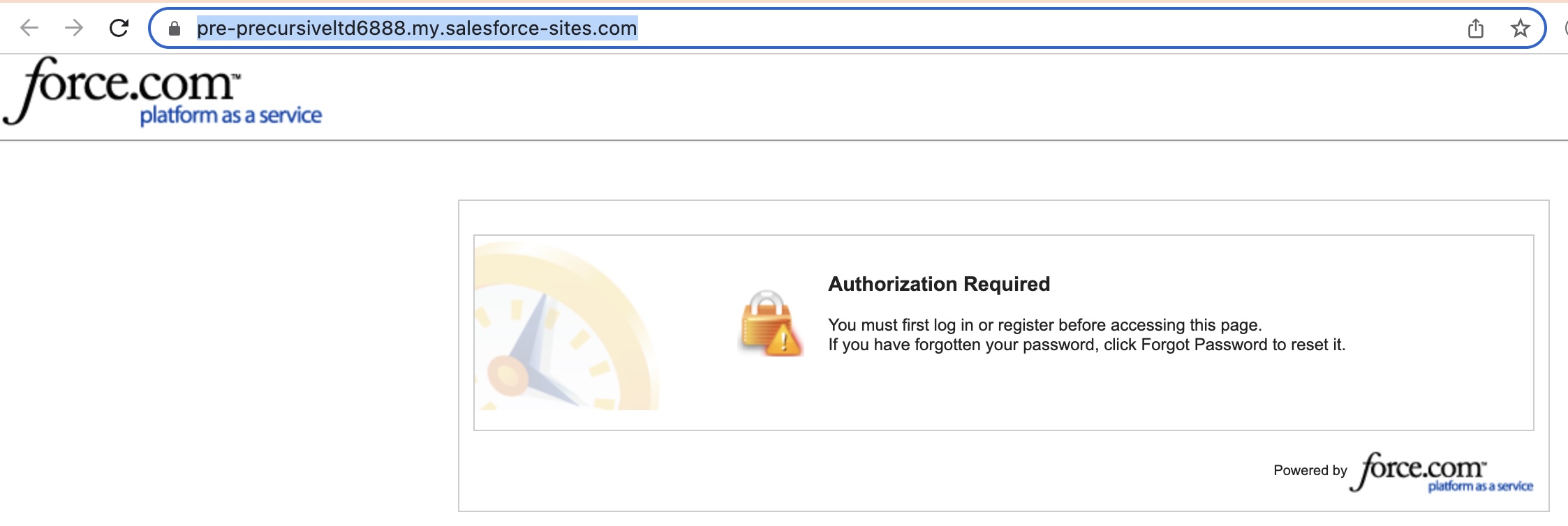Click the share icon in the toolbar
1568x526 pixels.
(1476, 29)
